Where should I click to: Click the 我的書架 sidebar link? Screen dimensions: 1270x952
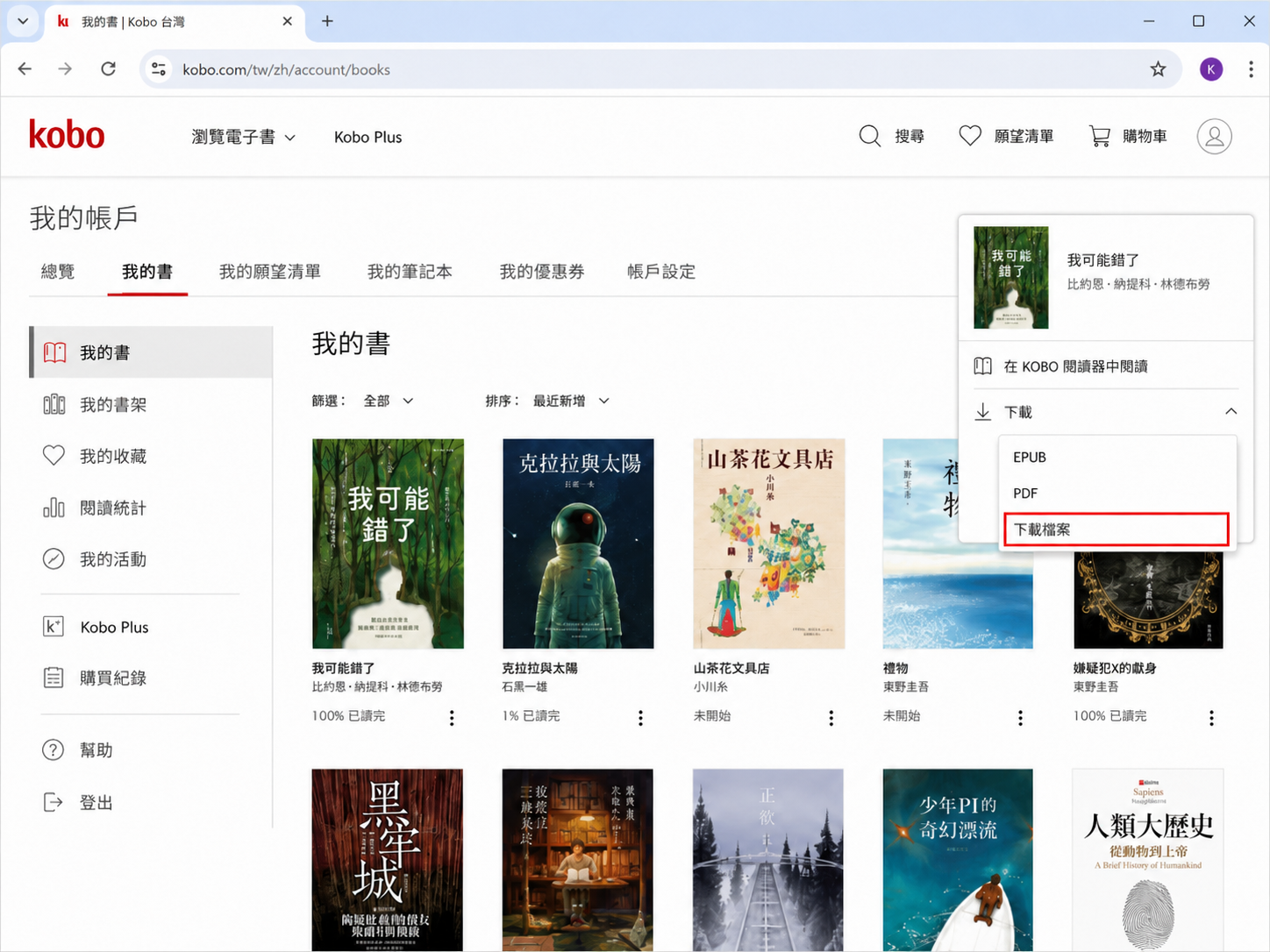pyautogui.click(x=113, y=404)
